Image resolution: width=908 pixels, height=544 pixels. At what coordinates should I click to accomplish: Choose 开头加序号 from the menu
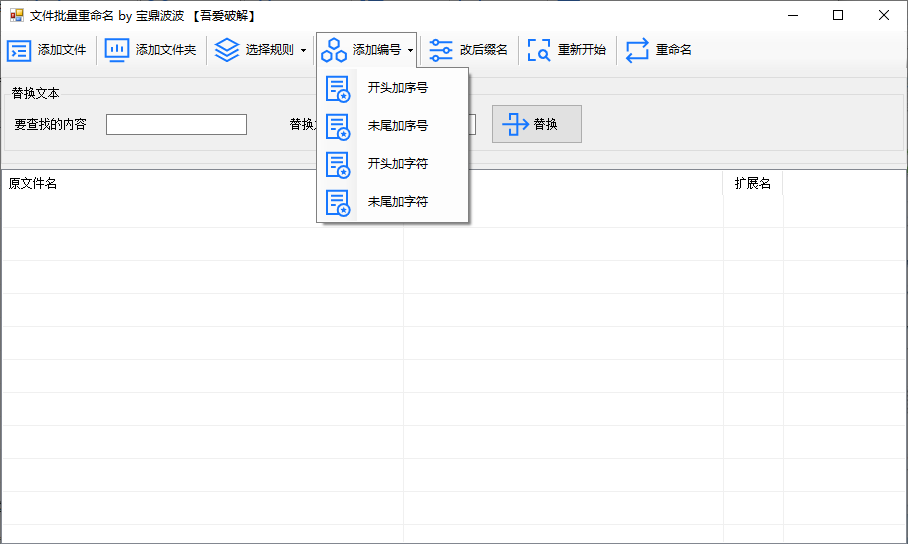click(x=397, y=88)
